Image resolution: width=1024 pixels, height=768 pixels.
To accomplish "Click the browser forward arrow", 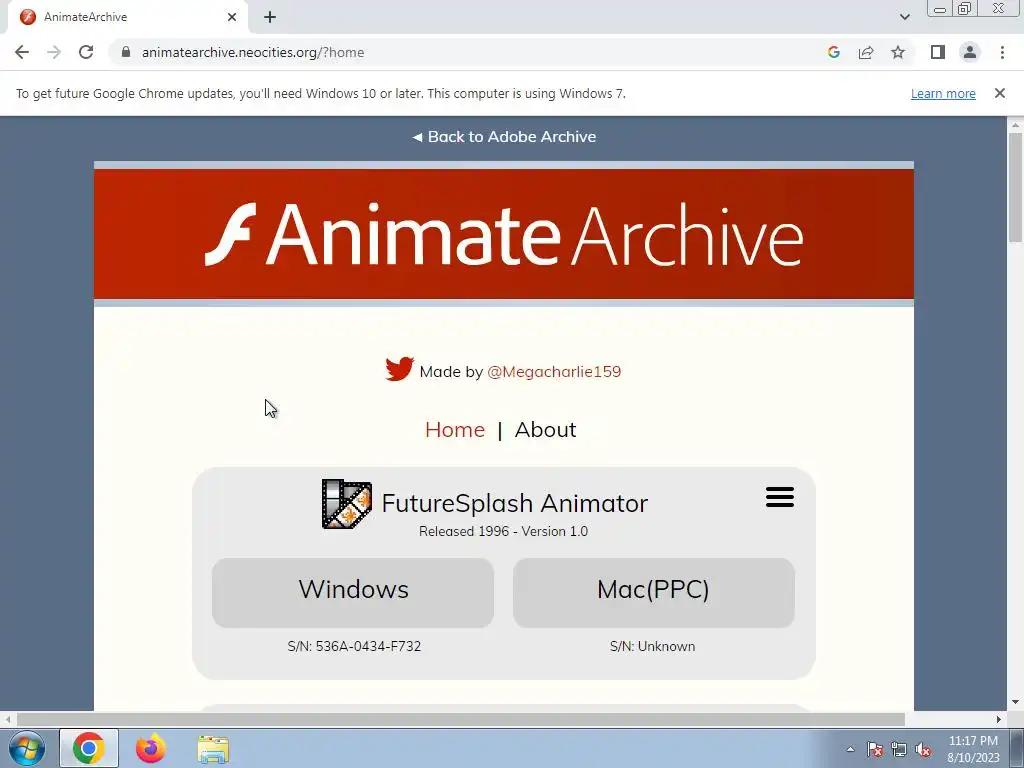I will pos(54,52).
